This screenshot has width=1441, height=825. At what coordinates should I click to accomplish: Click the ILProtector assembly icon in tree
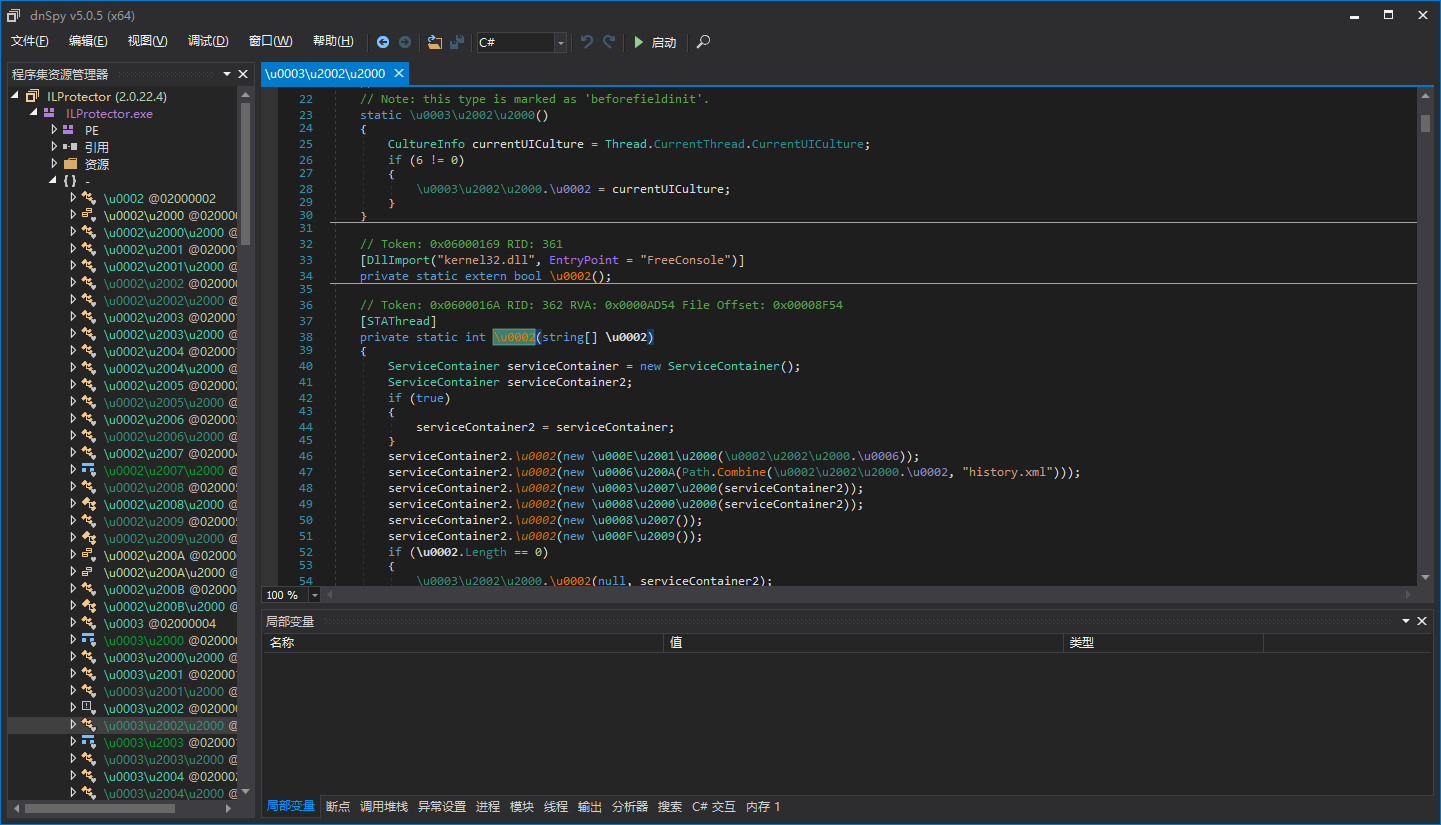coord(33,96)
